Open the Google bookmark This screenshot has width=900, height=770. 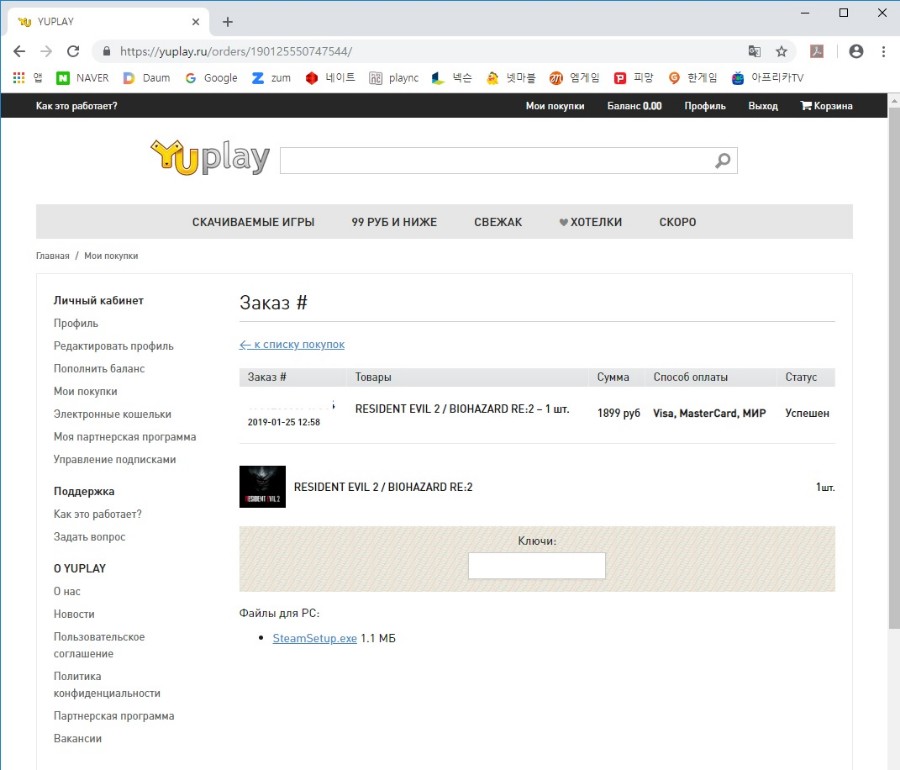point(211,77)
